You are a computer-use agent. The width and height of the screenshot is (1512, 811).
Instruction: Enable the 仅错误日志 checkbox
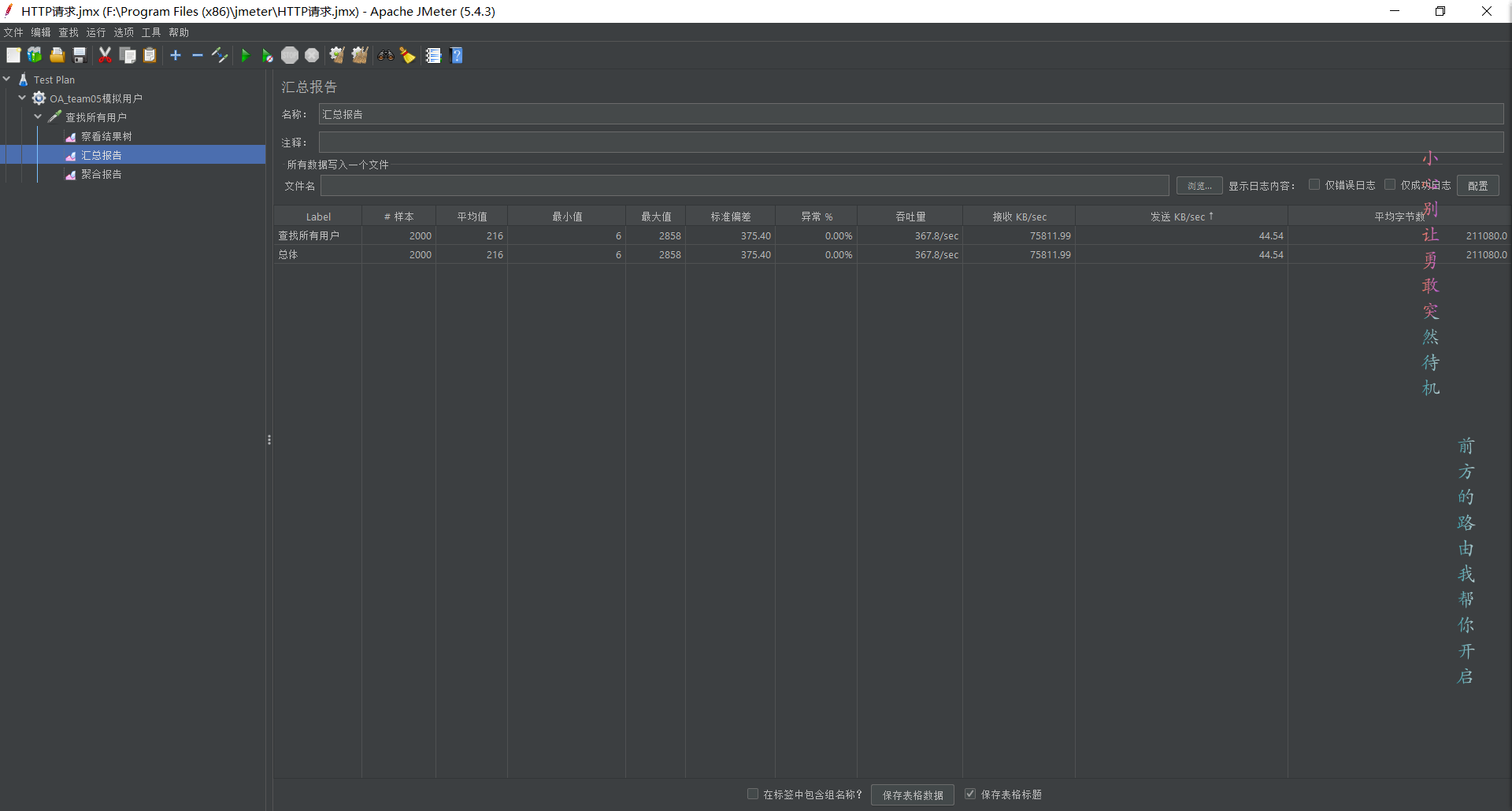point(1314,185)
